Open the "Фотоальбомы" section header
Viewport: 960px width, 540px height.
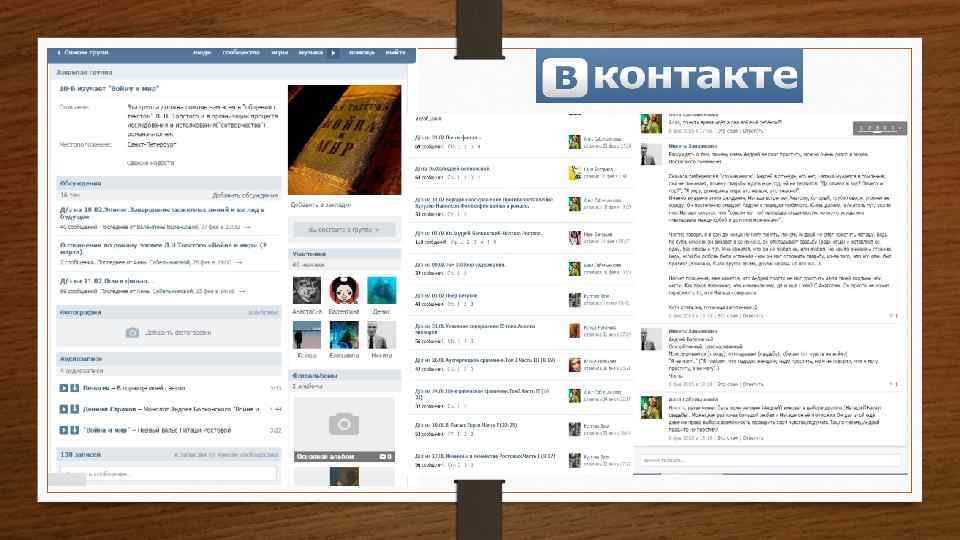pyautogui.click(x=345, y=375)
